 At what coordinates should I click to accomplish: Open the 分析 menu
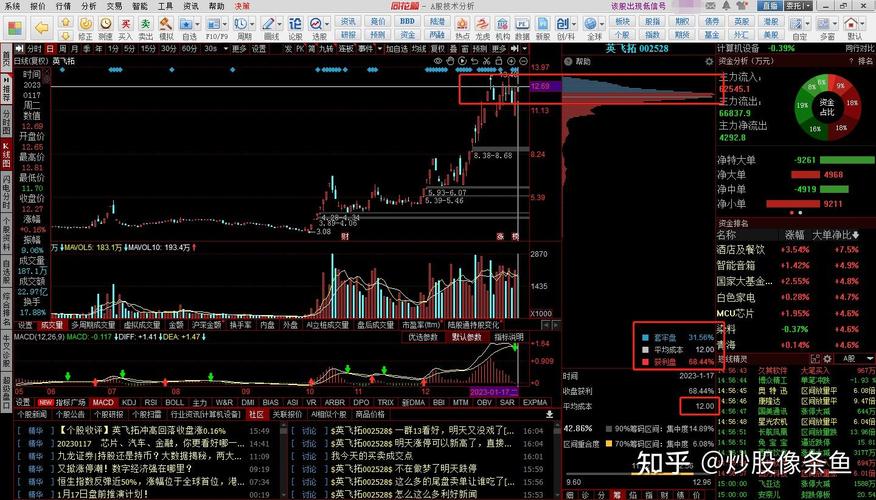click(x=89, y=6)
